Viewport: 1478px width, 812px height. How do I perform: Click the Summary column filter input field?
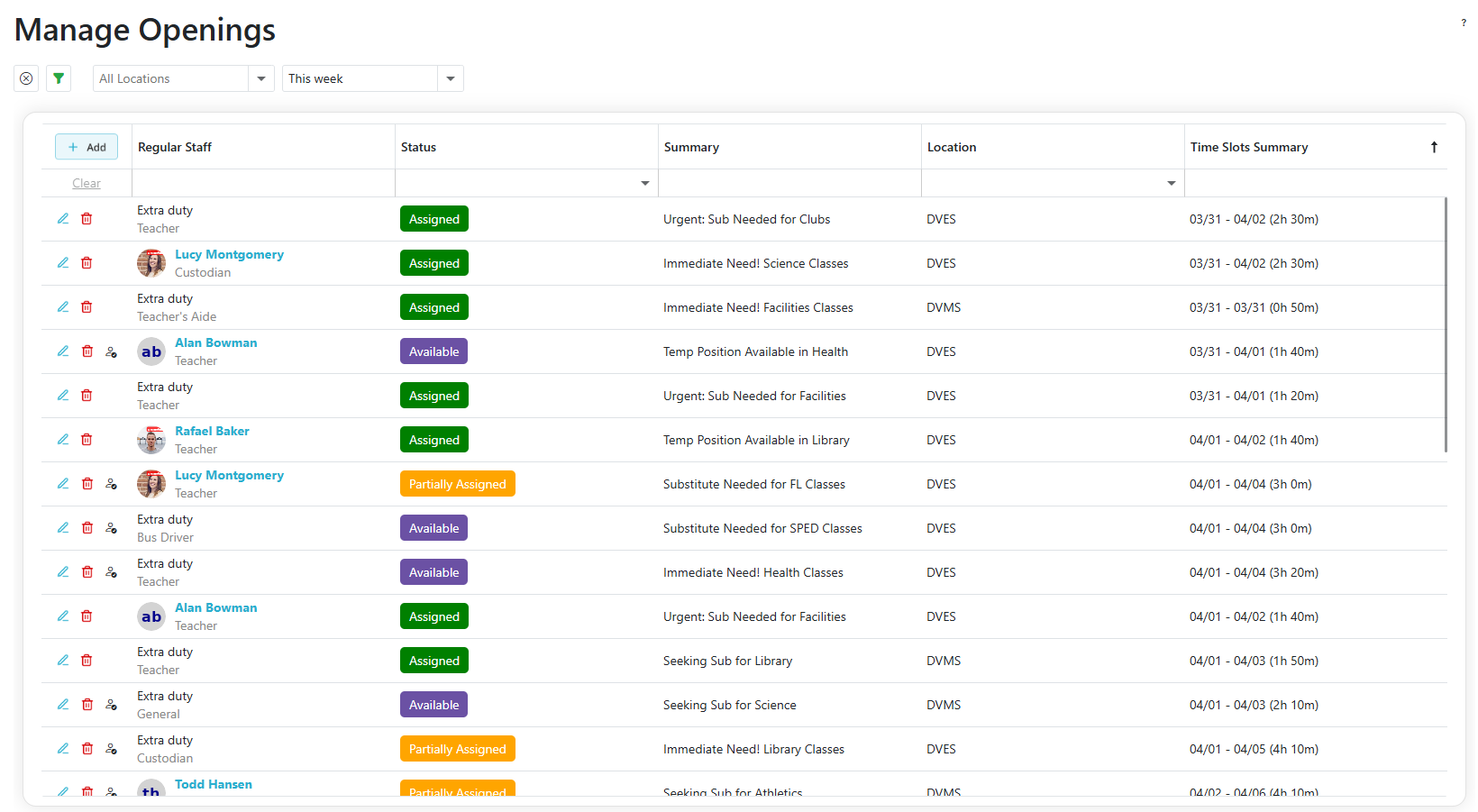pyautogui.click(x=789, y=183)
